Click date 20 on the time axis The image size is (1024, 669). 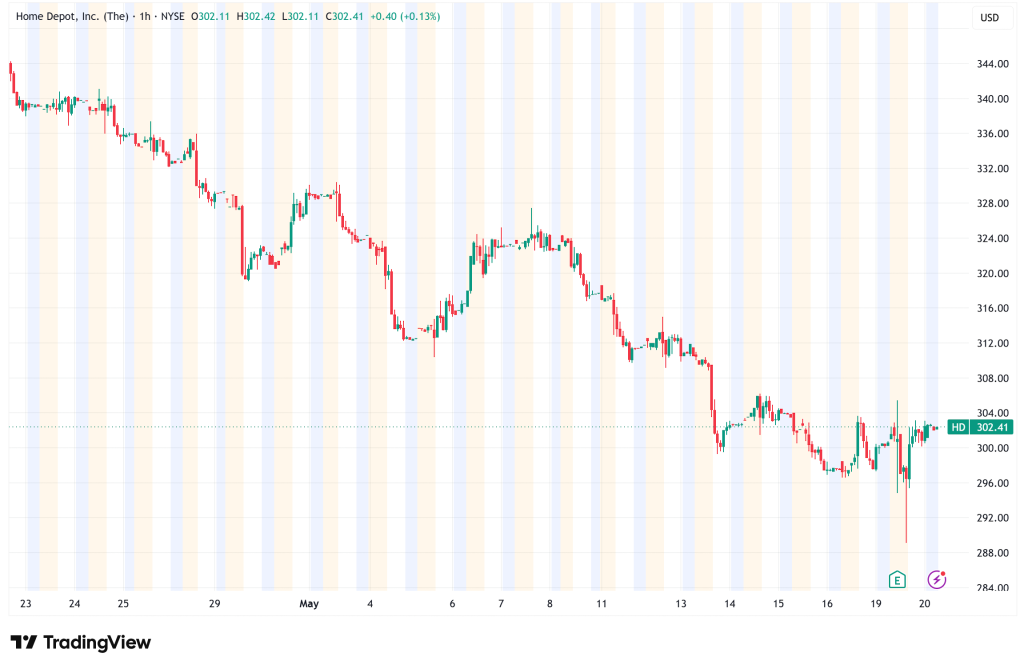tap(925, 604)
